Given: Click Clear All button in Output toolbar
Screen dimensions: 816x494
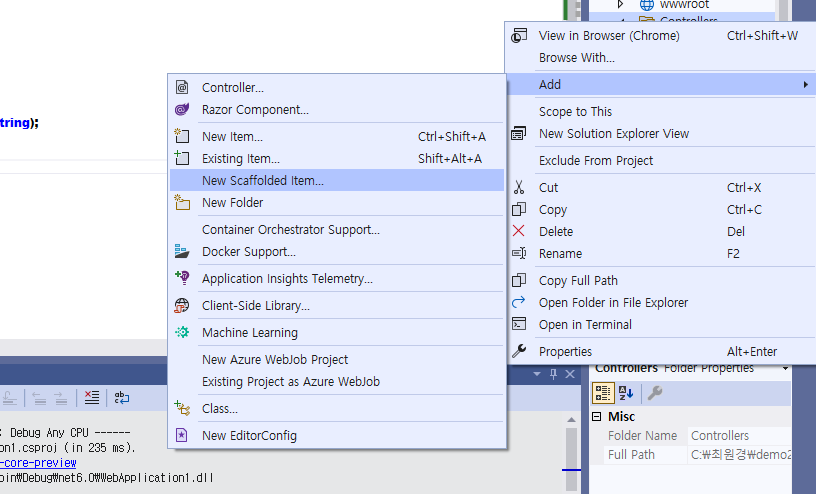Looking at the screenshot, I should click(x=92, y=398).
